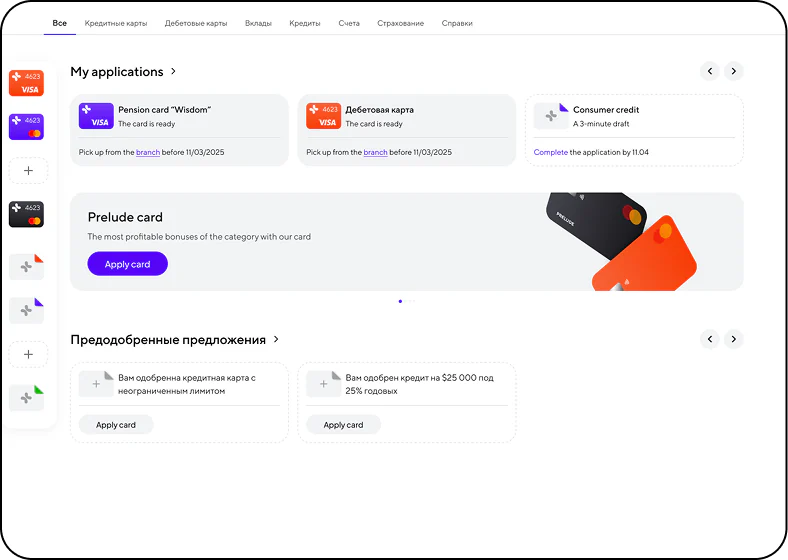
Task: Expand My applications section via chevron
Action: click(x=173, y=71)
